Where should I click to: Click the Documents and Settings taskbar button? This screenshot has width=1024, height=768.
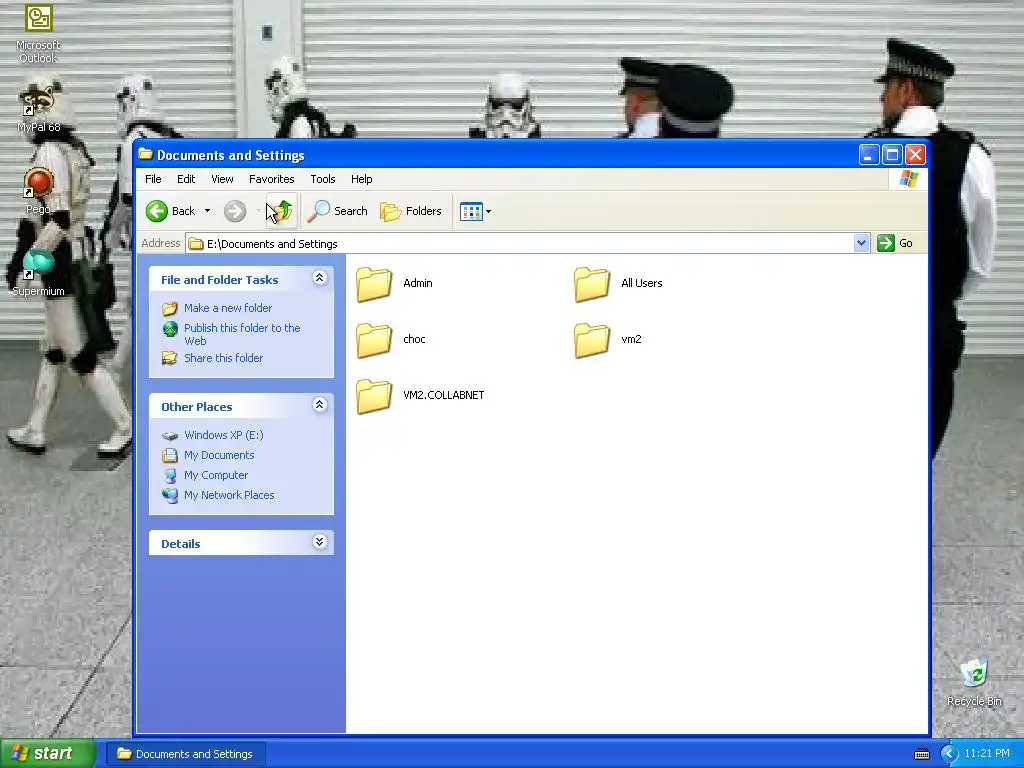[185, 754]
